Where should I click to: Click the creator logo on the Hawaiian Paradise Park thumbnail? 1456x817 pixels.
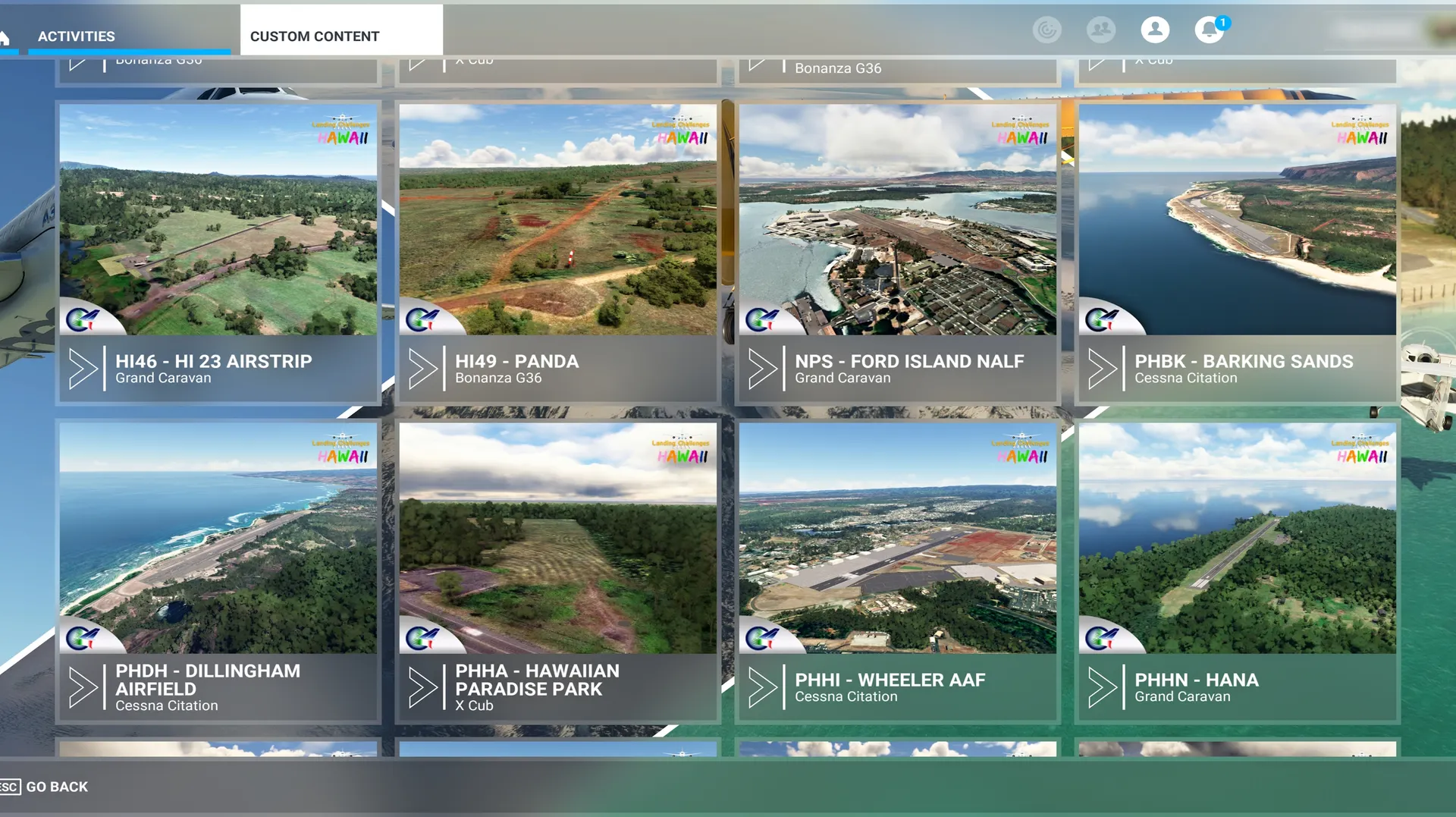click(422, 638)
